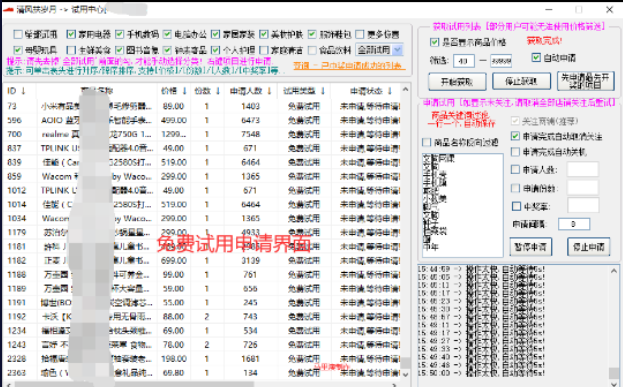
Task: Enable 生鲜美食 category checkbox
Action: pos(71,50)
